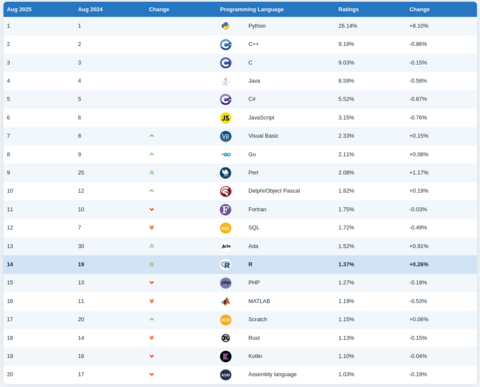Image resolution: width=480 pixels, height=387 pixels.
Task: Click the purple Fortran F icon
Action: [226, 209]
